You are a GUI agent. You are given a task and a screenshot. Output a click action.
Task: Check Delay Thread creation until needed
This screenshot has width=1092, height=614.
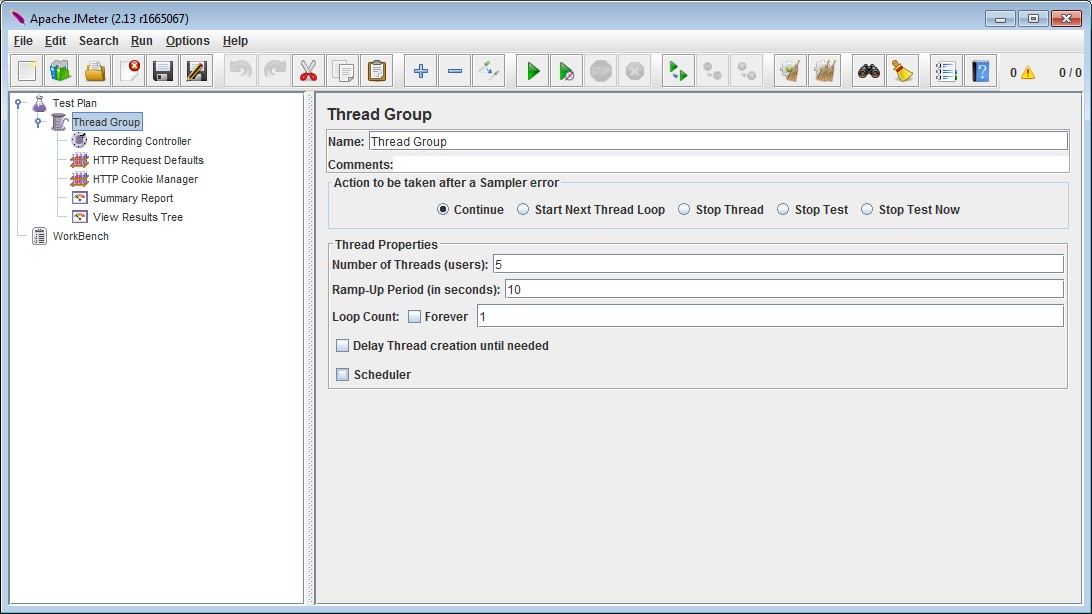click(343, 346)
